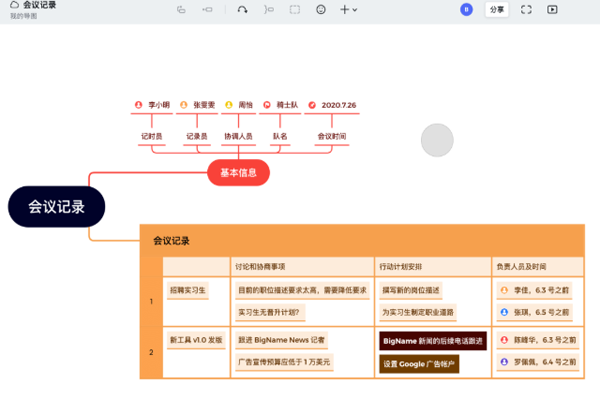Click the 分享 share button
The height and width of the screenshot is (400, 600).
pyautogui.click(x=496, y=9)
